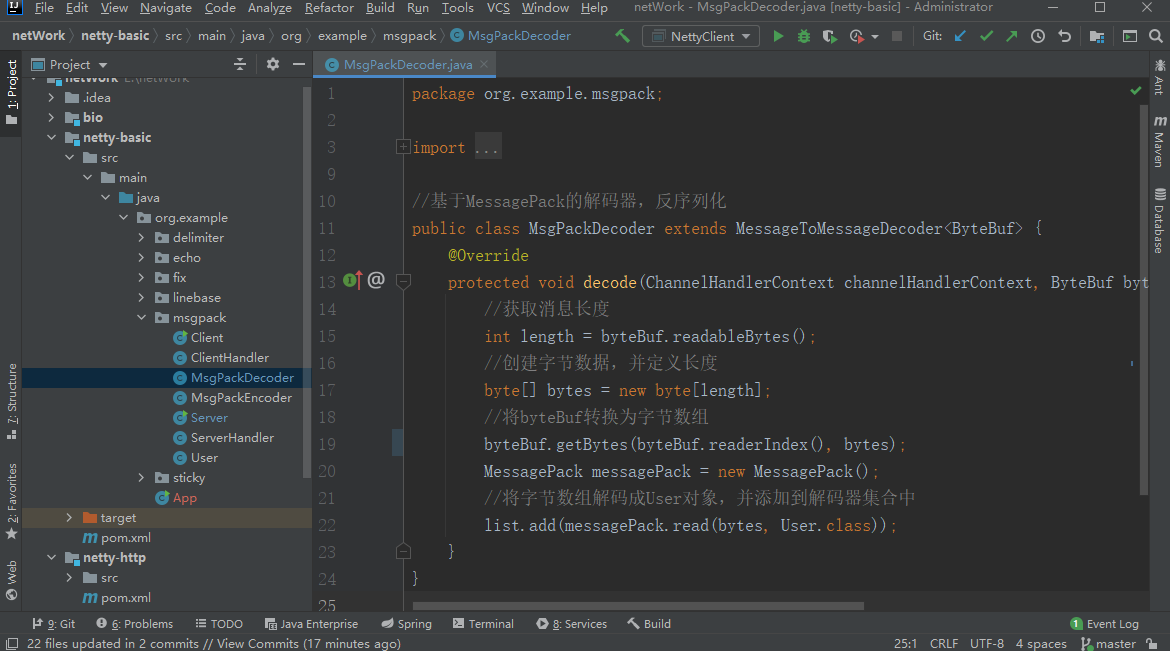The image size is (1170, 651).
Task: Open the Database tool window
Action: click(1160, 221)
